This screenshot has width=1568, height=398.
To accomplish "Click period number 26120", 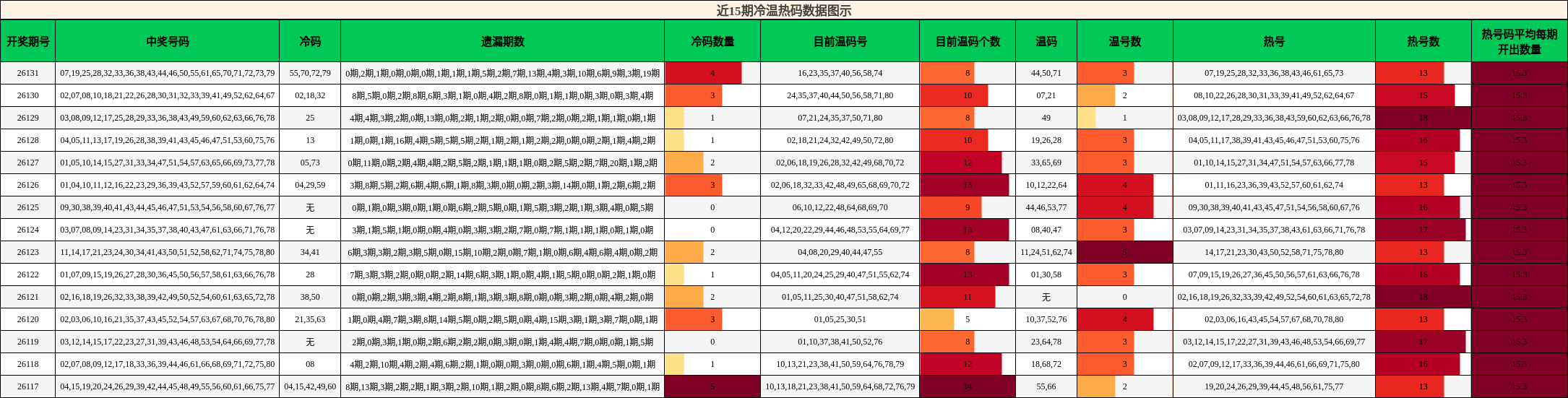I will coord(27,319).
